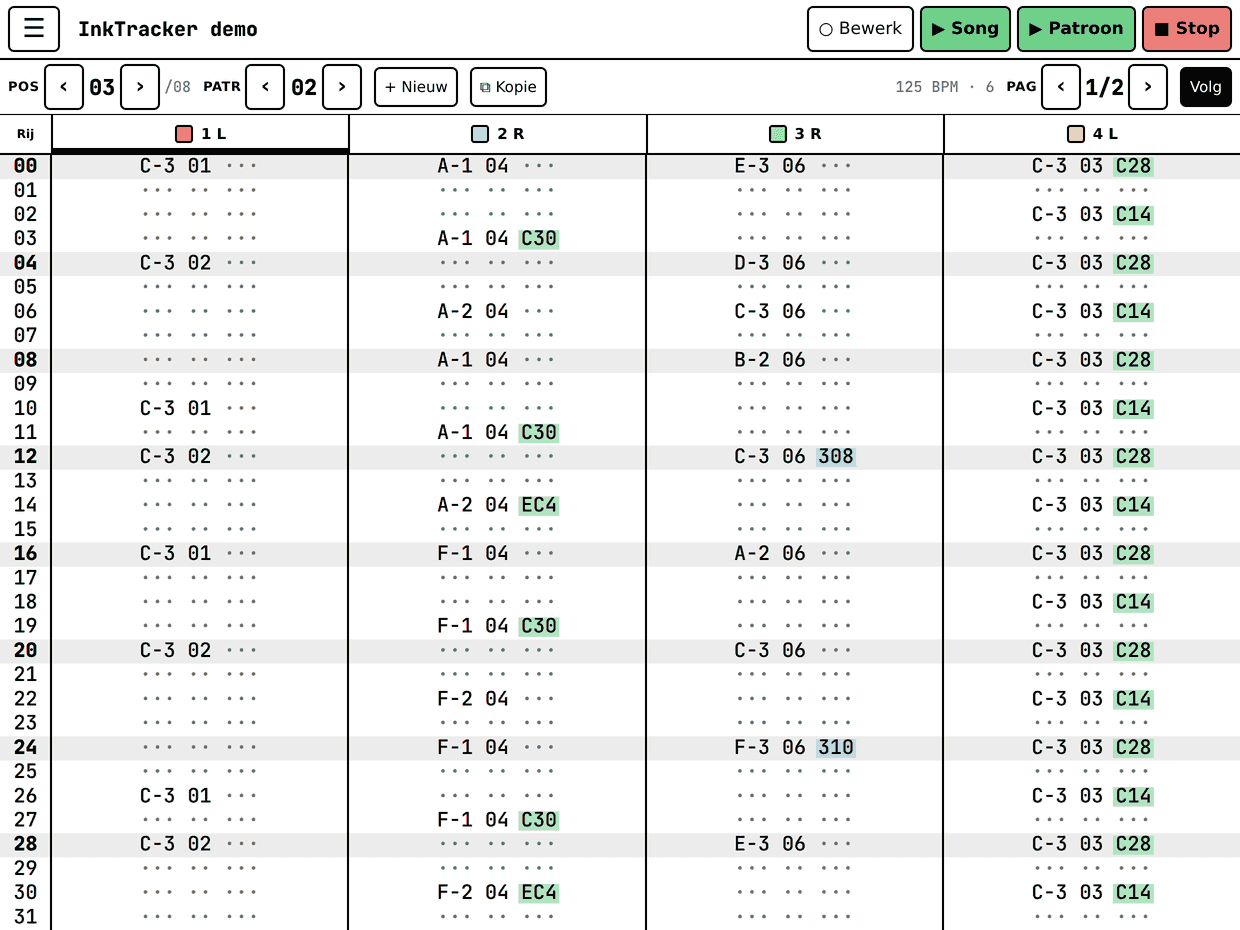Image resolution: width=1240 pixels, height=930 pixels.
Task: Select effect 308 in channel 3
Action: point(836,457)
